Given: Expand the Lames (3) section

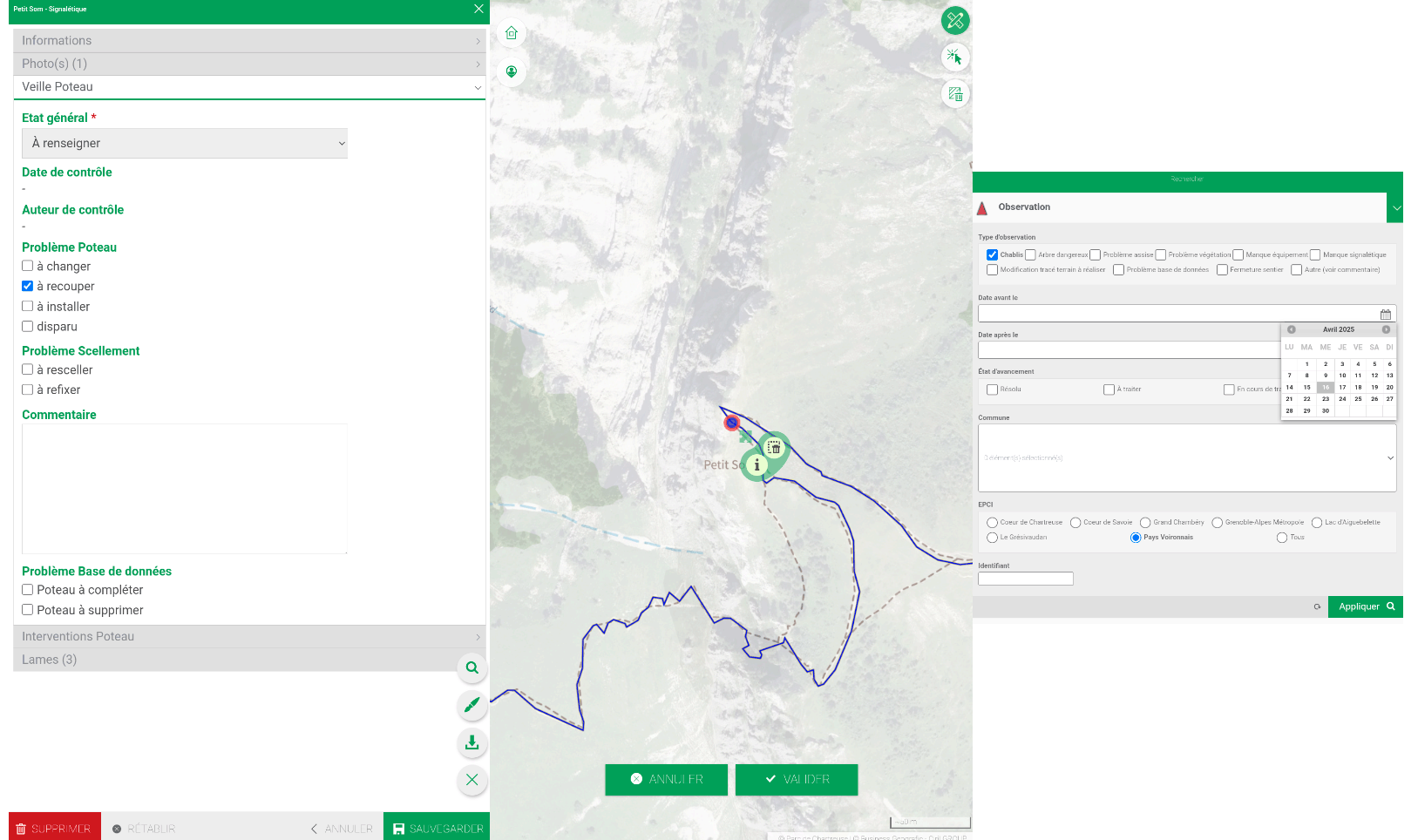Looking at the screenshot, I should click(249, 660).
